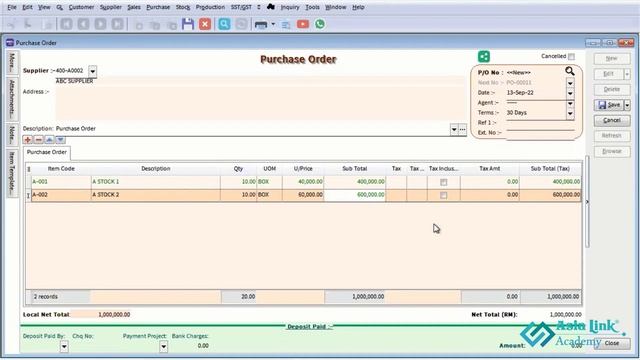Open the File menu

tap(12, 7)
